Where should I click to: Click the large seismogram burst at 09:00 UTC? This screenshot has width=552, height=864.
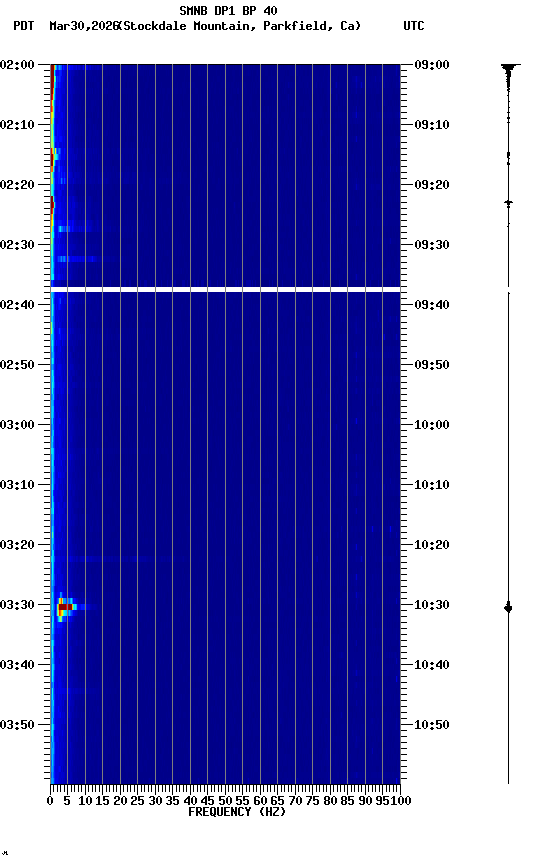click(x=509, y=77)
